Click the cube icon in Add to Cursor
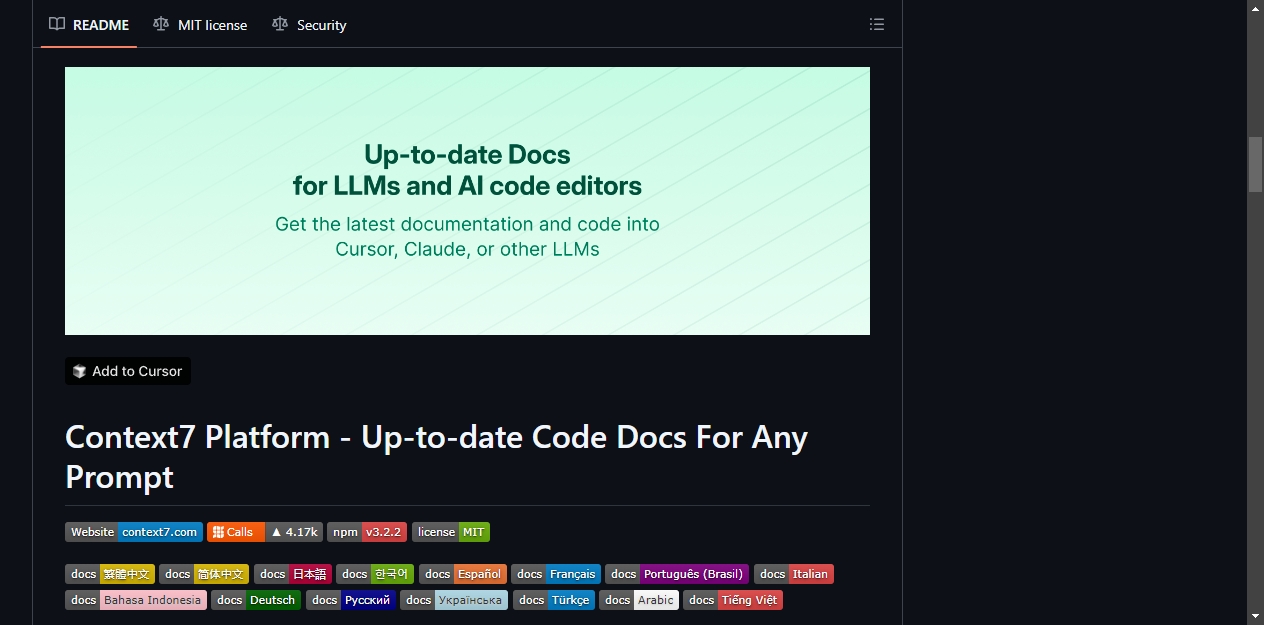 coord(80,371)
